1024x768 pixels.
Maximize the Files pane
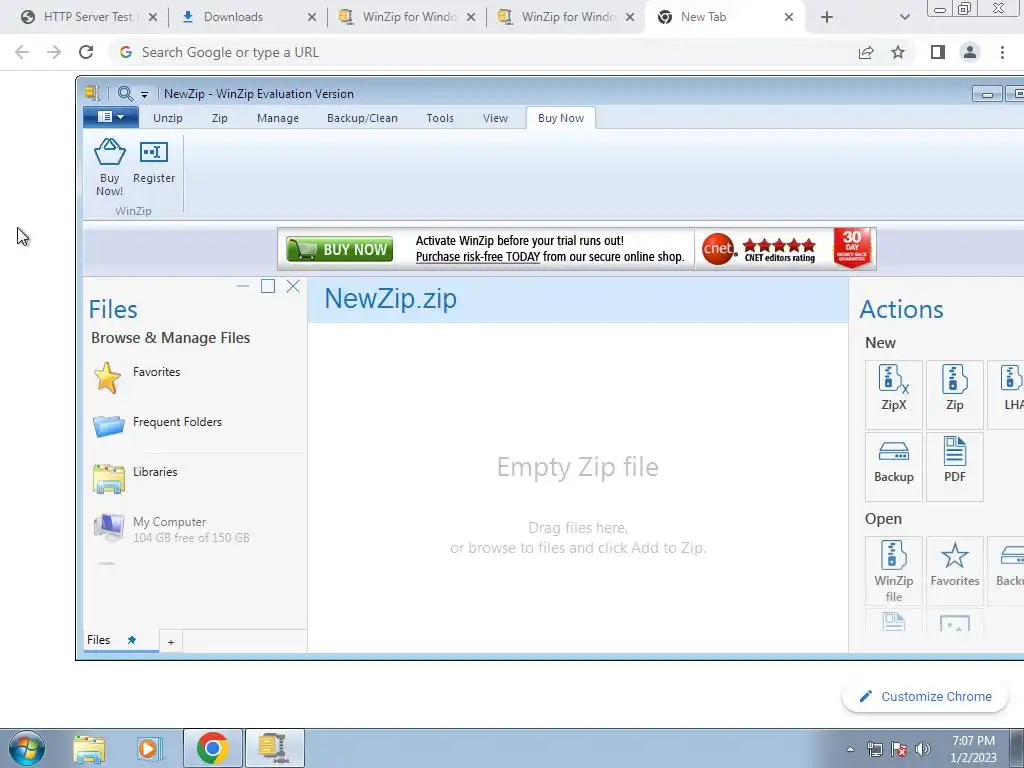[268, 286]
